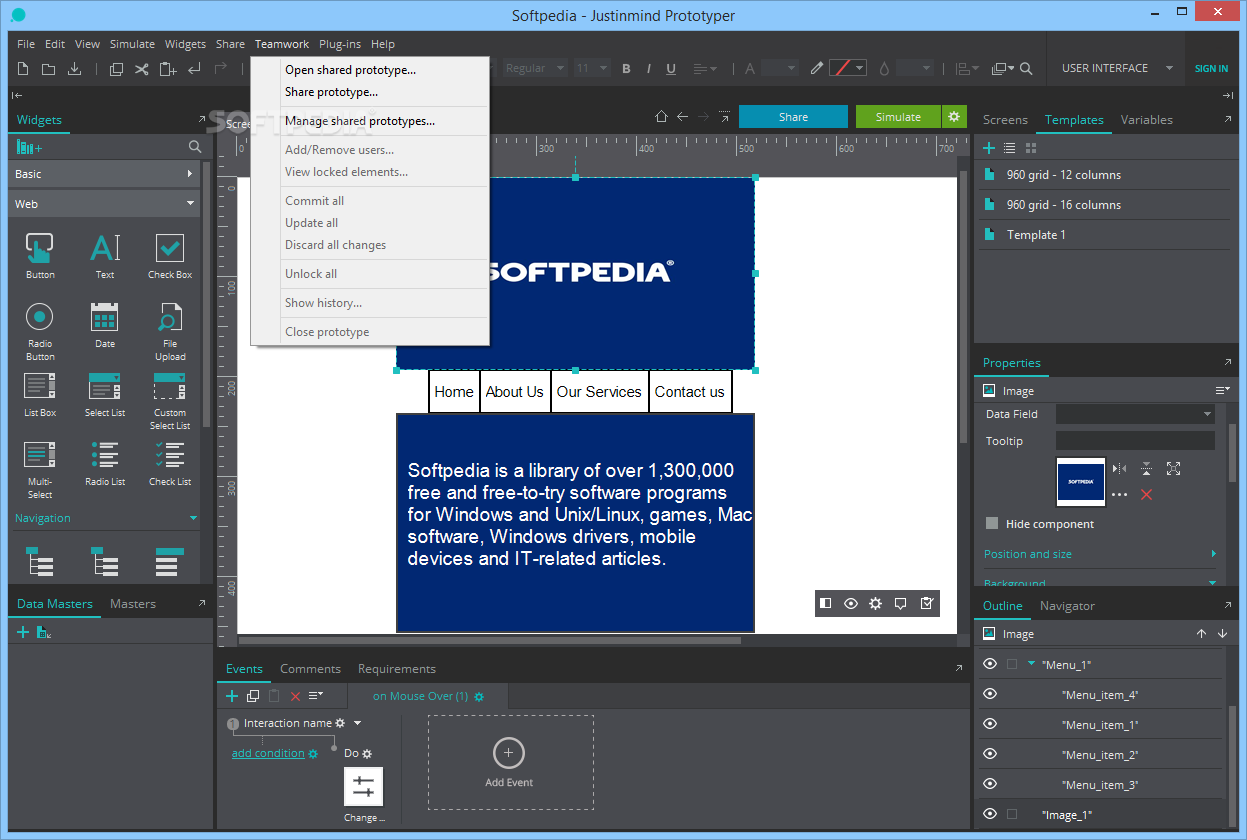Add a new template with plus icon

pos(989,148)
